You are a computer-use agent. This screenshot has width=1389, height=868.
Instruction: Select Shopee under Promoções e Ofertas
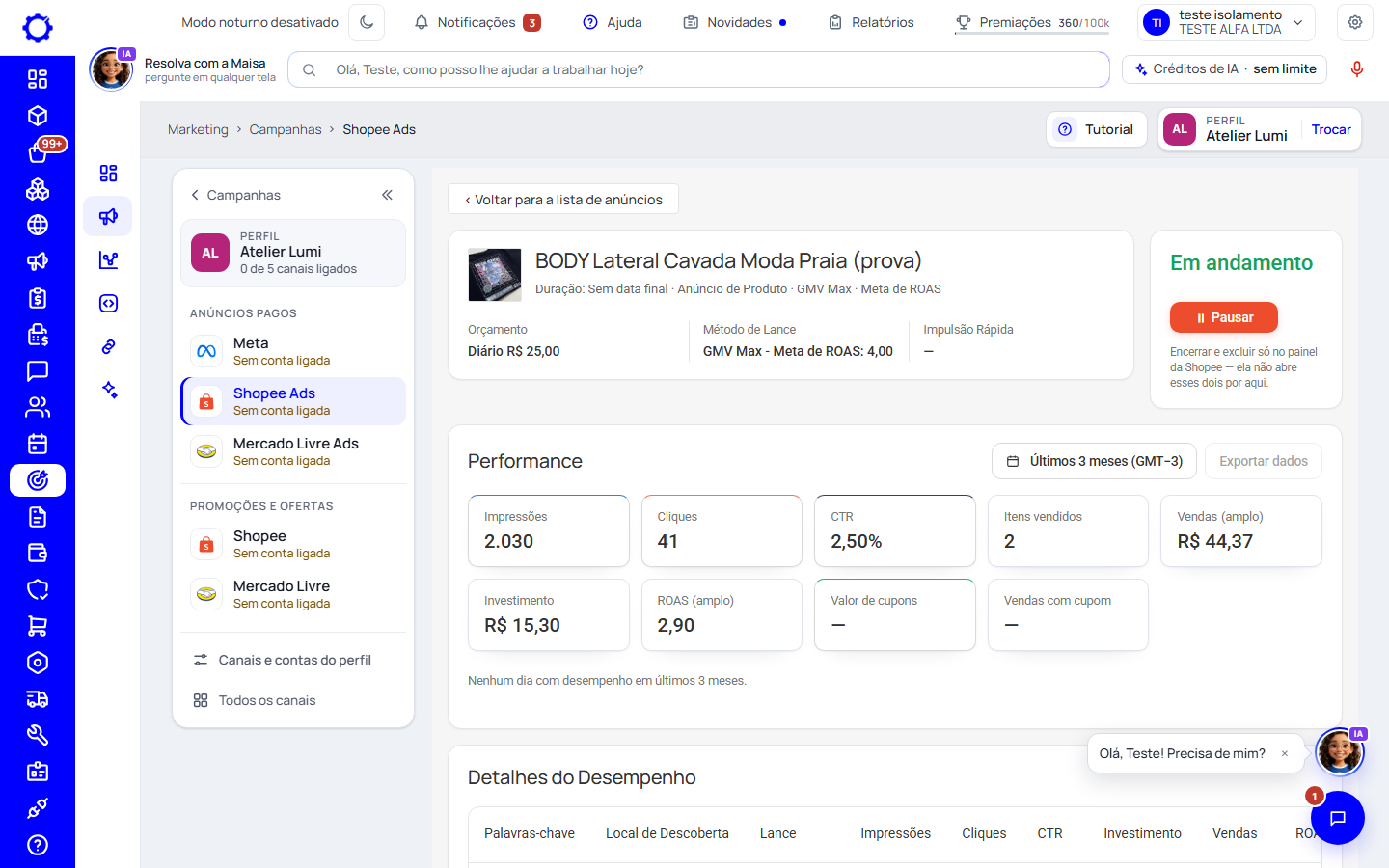pyautogui.click(x=293, y=544)
